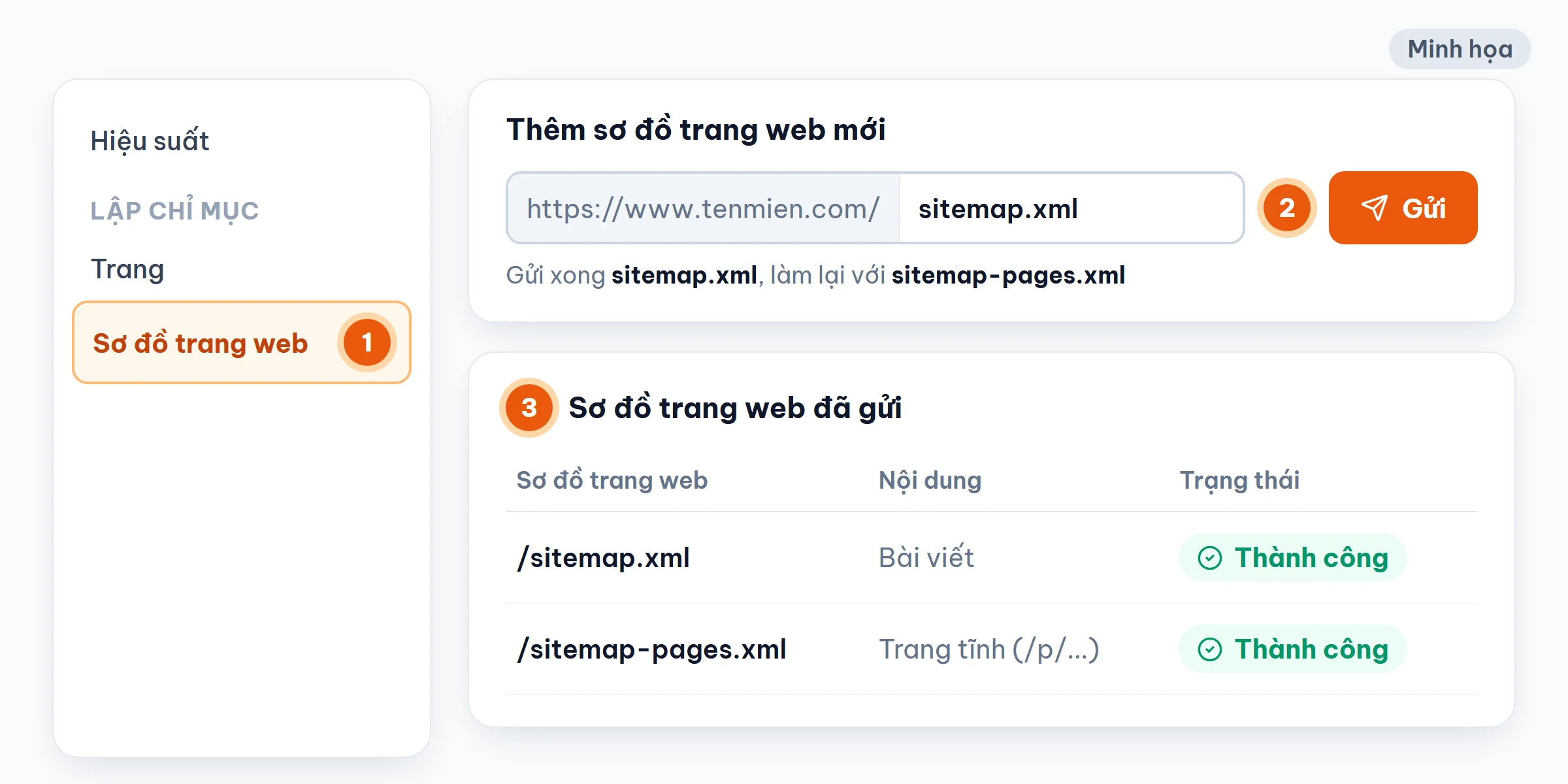Click Sơ đồ trang web đã gửi heading
The image size is (1568, 784).
click(x=735, y=407)
